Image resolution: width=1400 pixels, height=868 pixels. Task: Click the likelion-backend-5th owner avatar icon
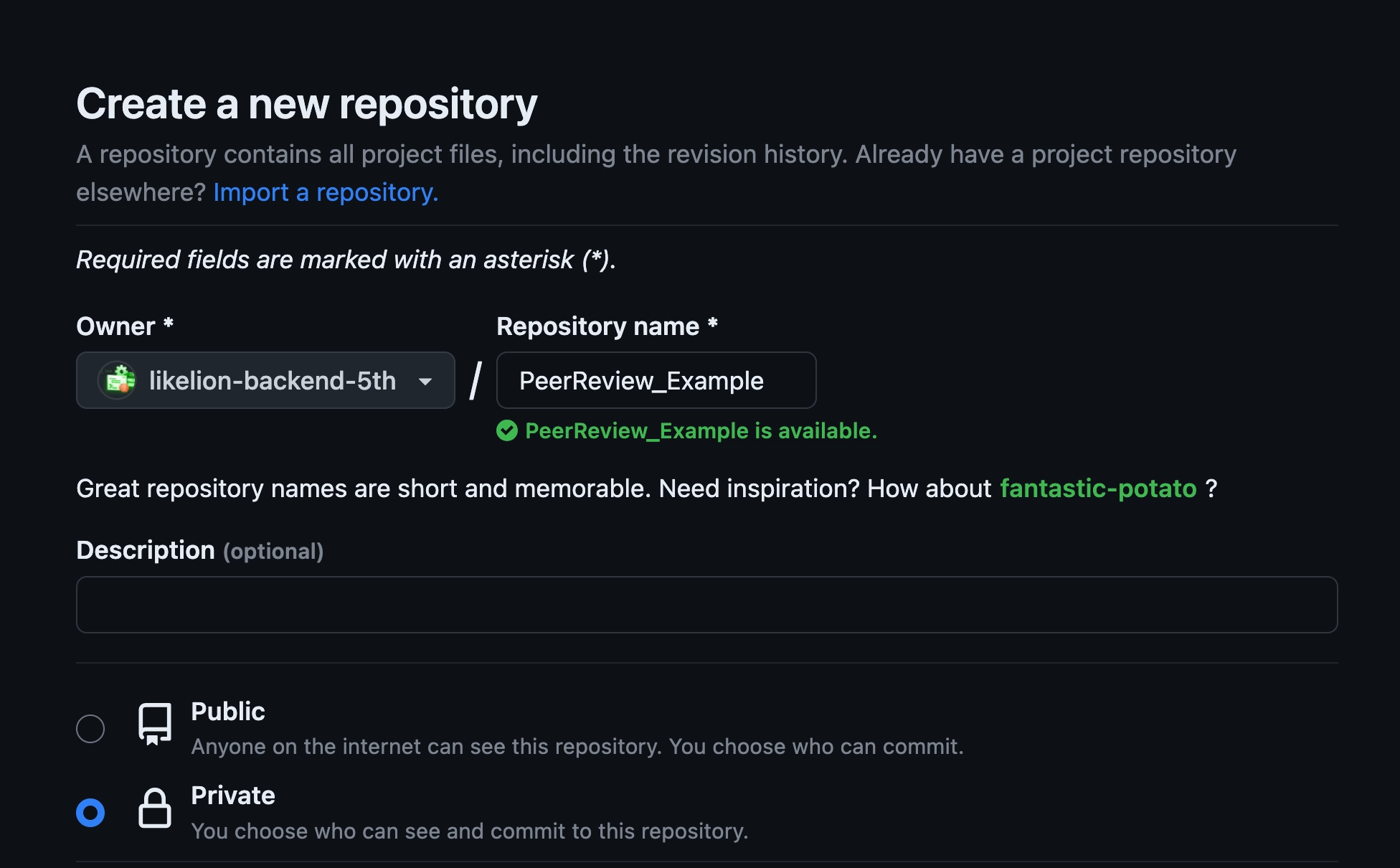[118, 380]
